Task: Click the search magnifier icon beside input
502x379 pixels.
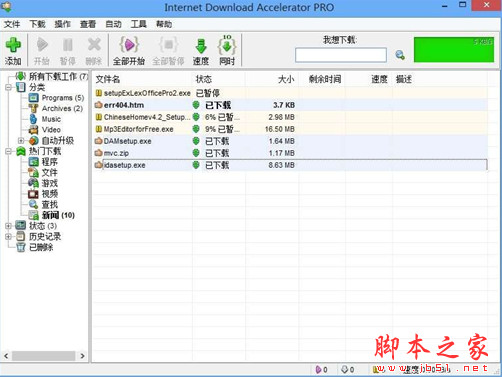Action: click(400, 55)
